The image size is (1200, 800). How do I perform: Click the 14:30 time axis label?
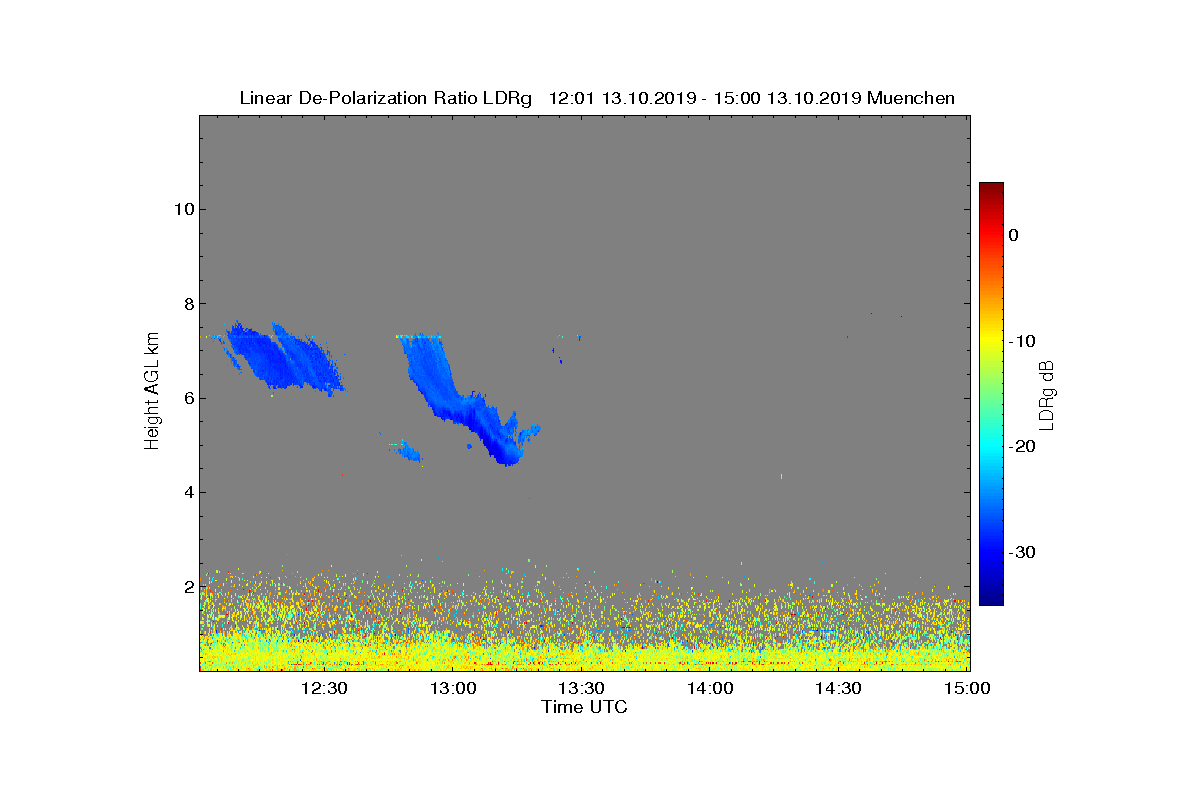tap(838, 688)
